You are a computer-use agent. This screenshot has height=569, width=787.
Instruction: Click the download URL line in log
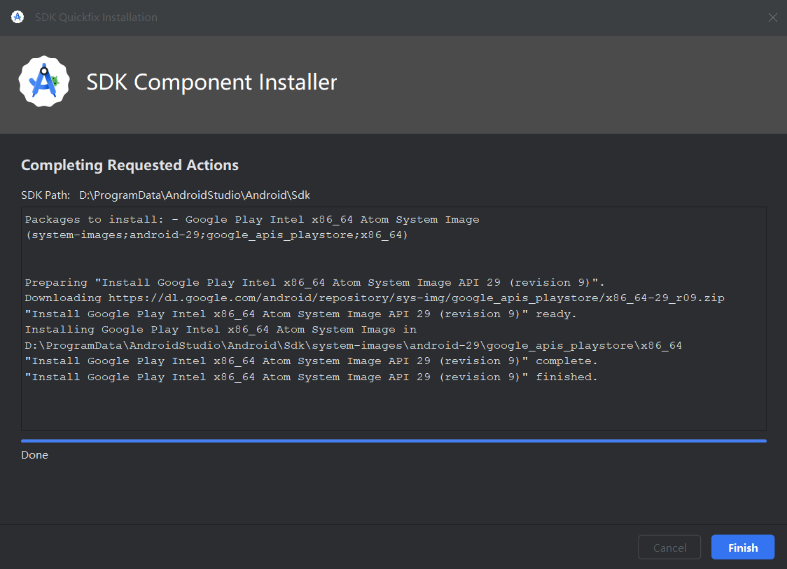point(374,298)
